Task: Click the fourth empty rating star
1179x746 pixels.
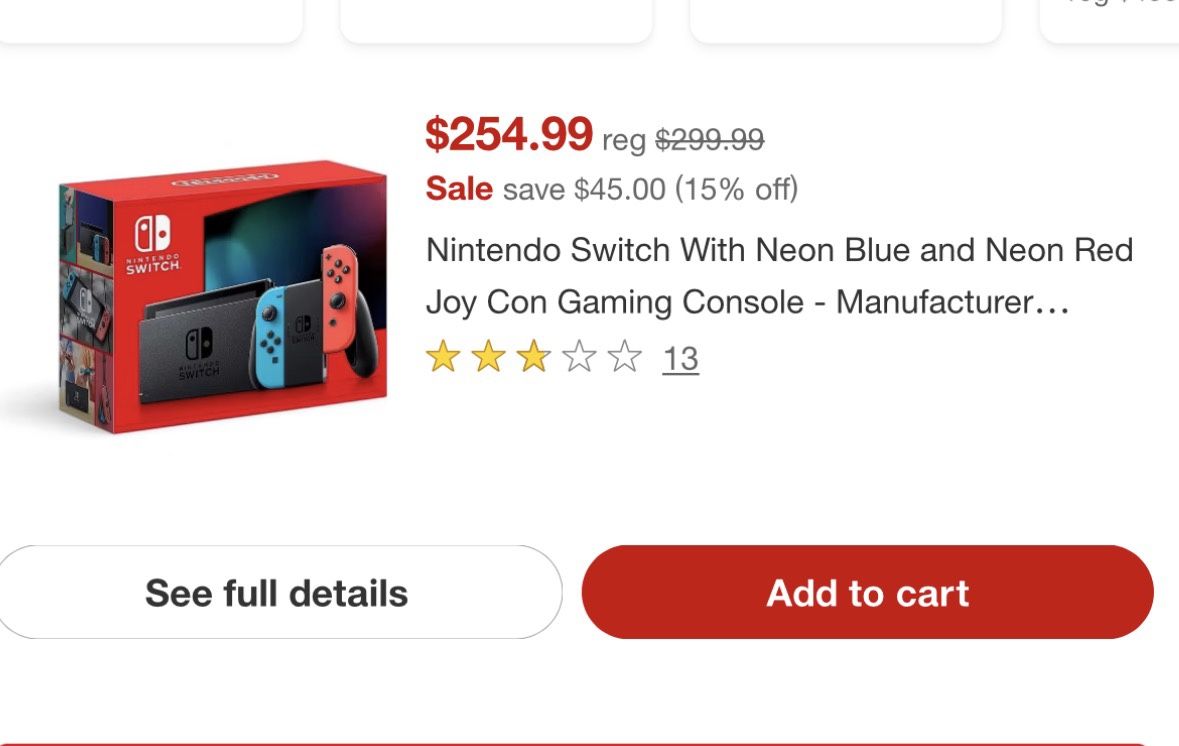Action: coord(579,357)
